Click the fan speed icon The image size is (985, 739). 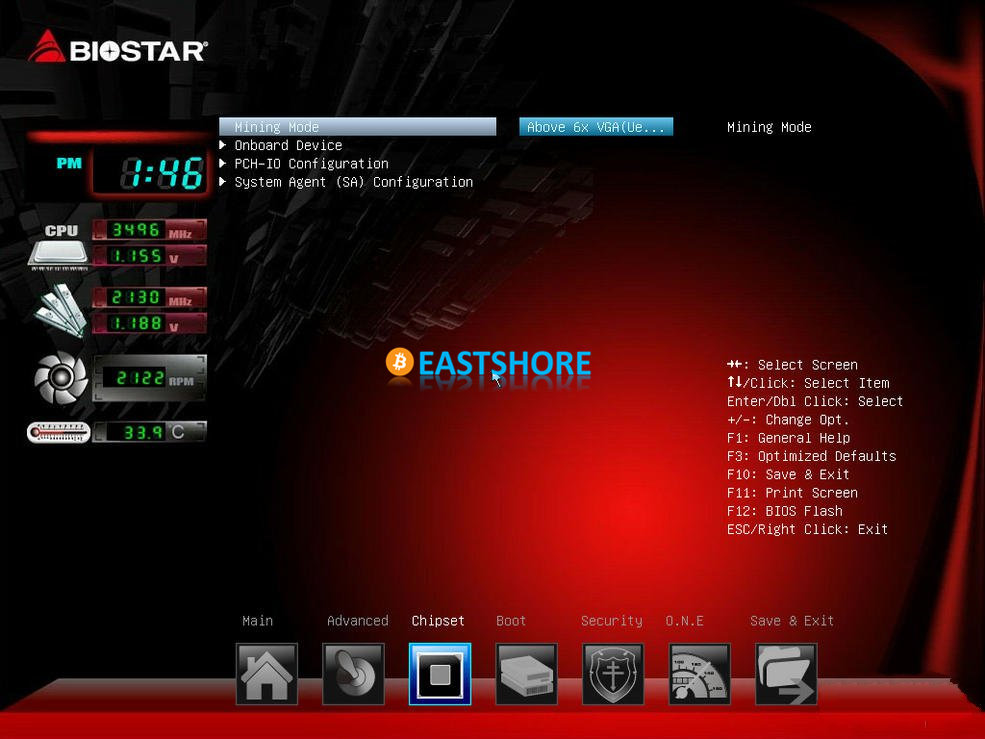click(61, 377)
